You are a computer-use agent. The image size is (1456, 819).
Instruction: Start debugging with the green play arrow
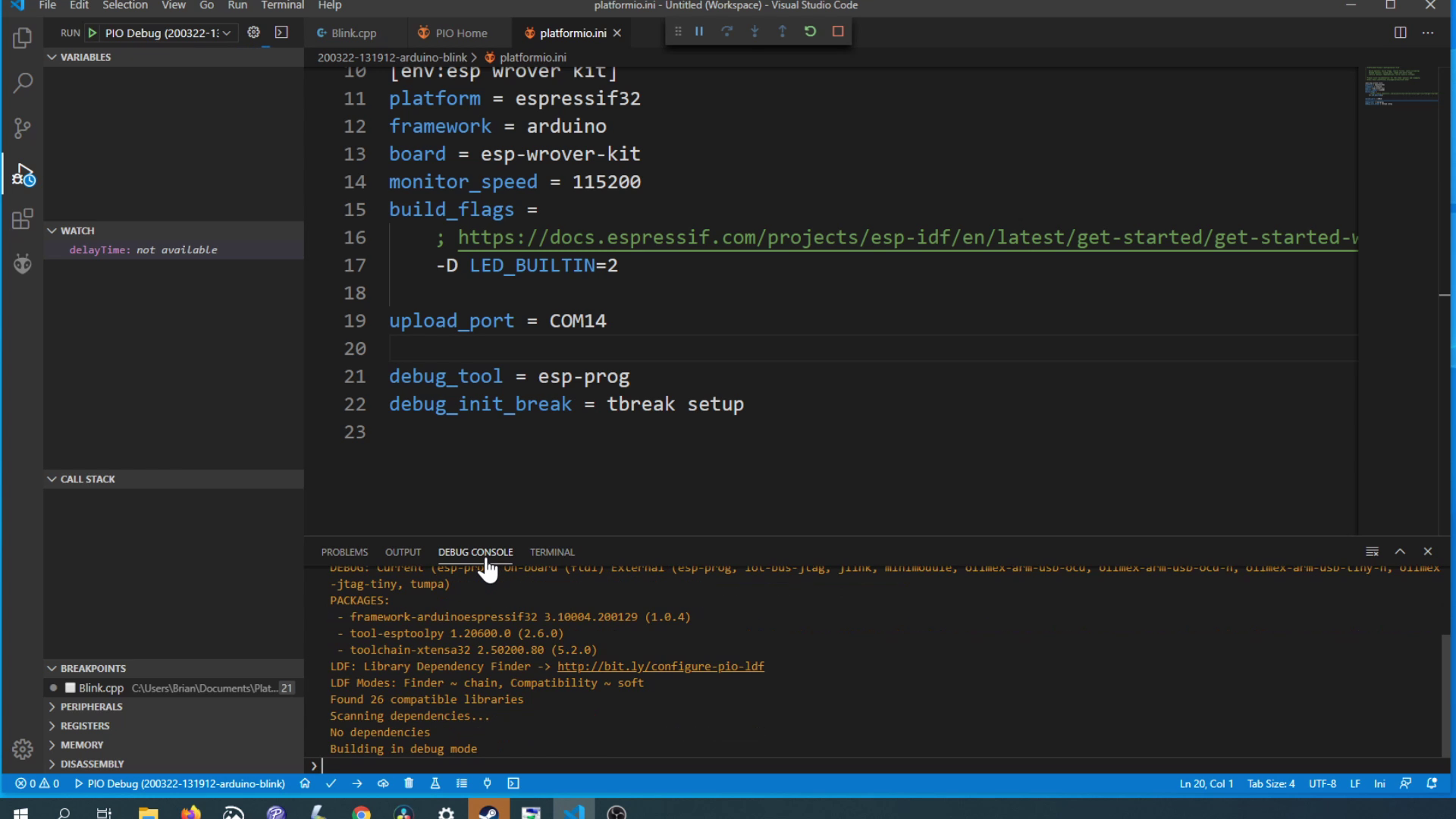pyautogui.click(x=93, y=33)
